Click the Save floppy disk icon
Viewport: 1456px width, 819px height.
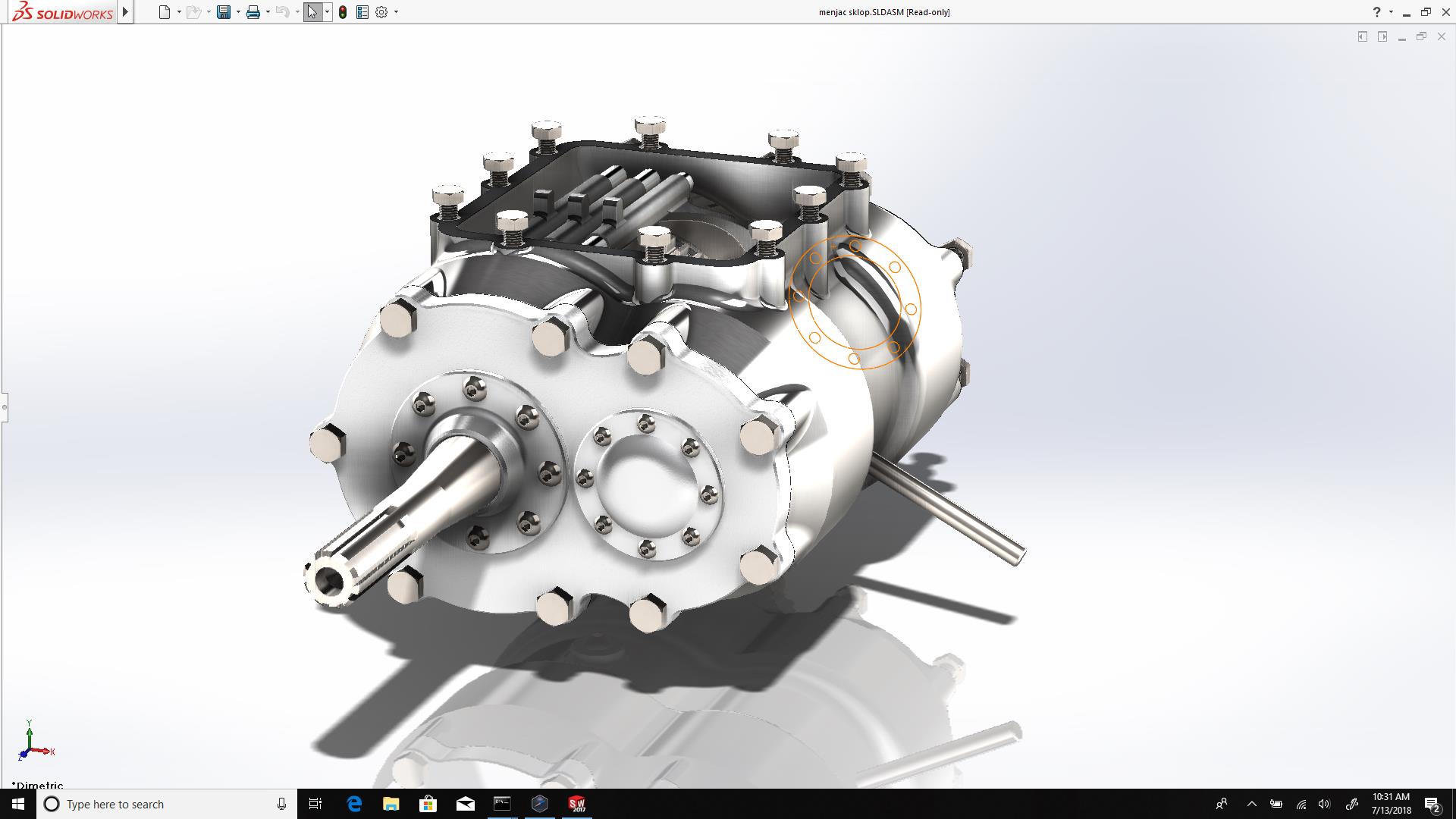tap(224, 12)
